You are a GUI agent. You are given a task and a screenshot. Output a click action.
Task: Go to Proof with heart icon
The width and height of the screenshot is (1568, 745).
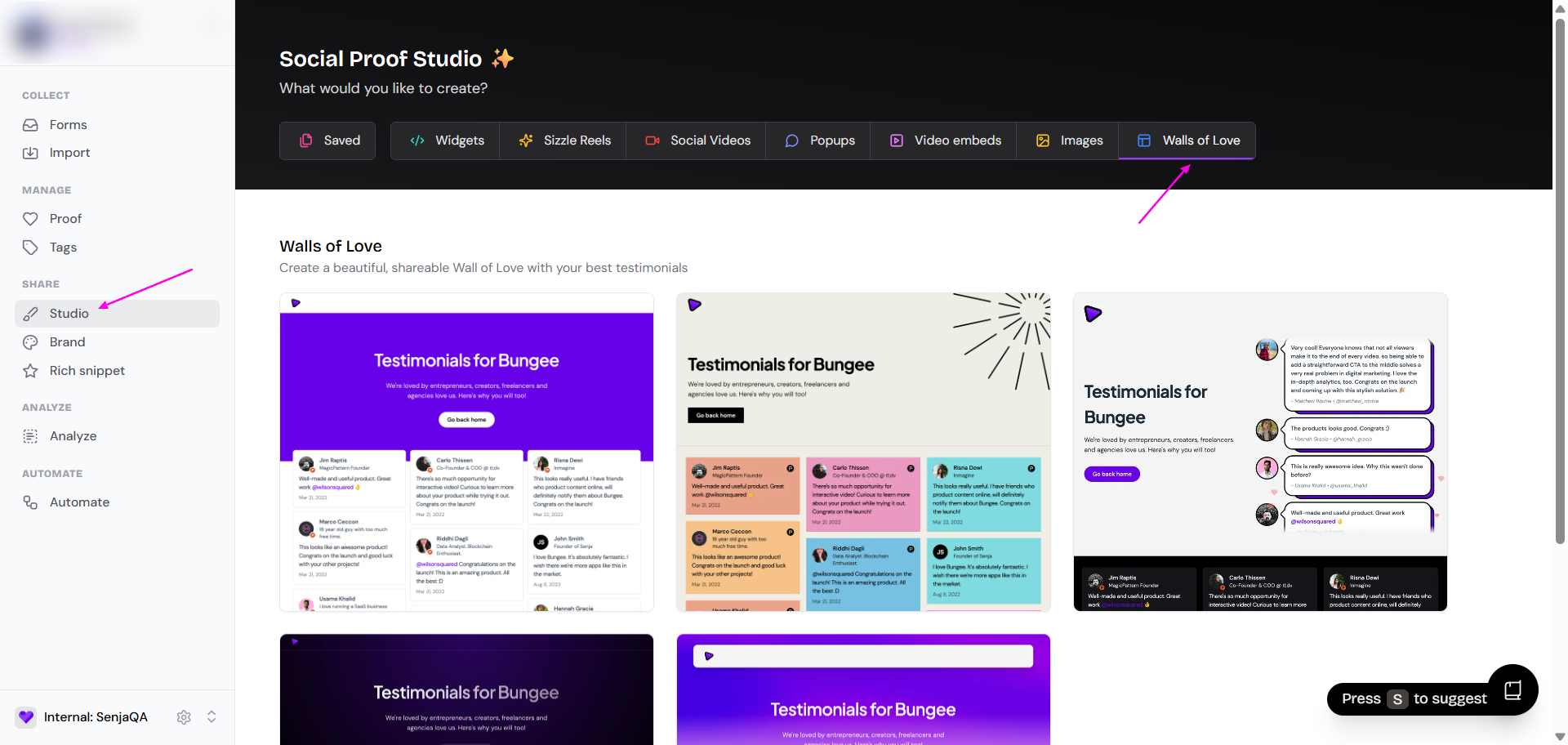(65, 219)
